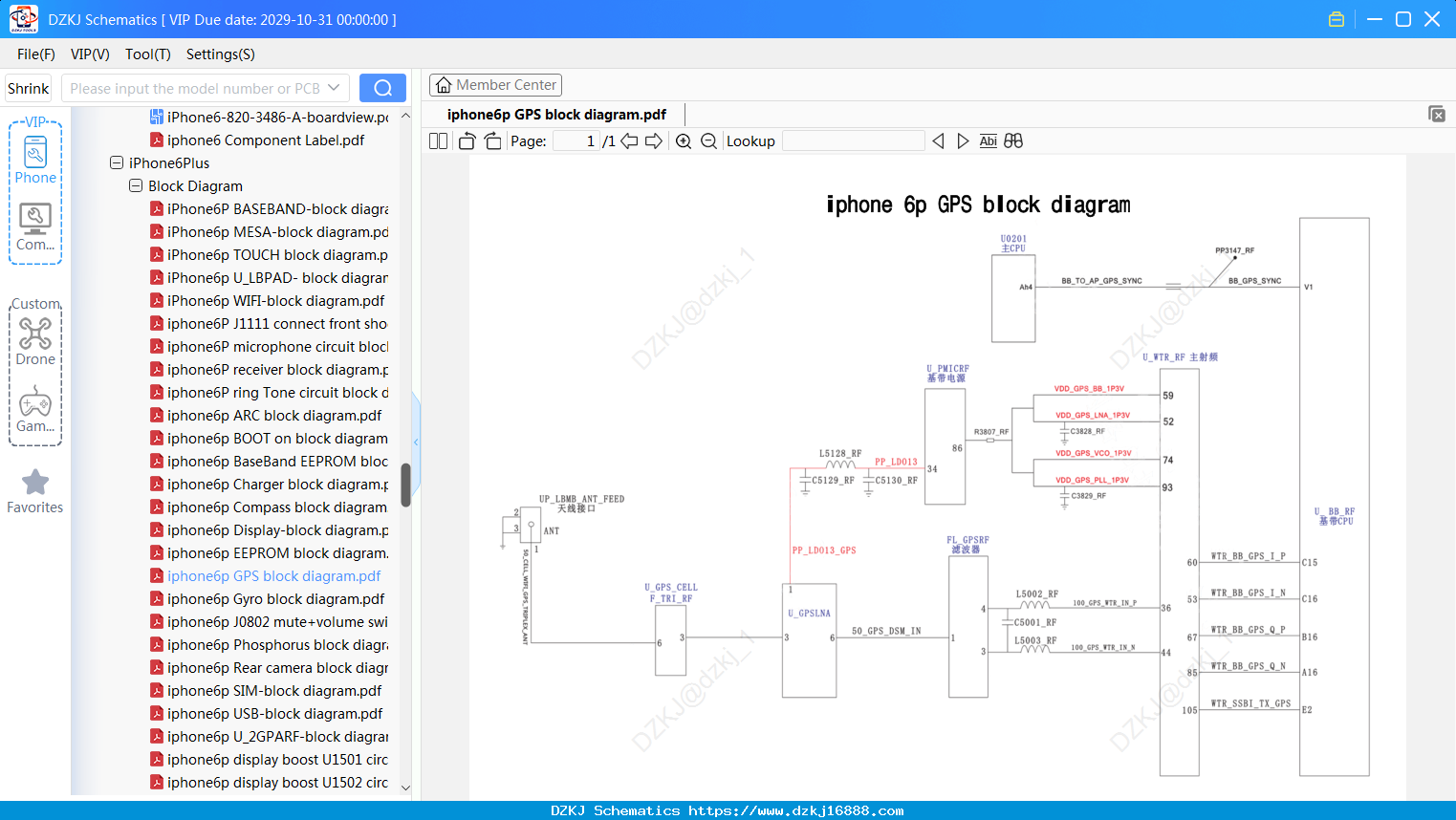1456x820 pixels.
Task: Collapse the iPhone6Plus tree node
Action: [x=117, y=163]
